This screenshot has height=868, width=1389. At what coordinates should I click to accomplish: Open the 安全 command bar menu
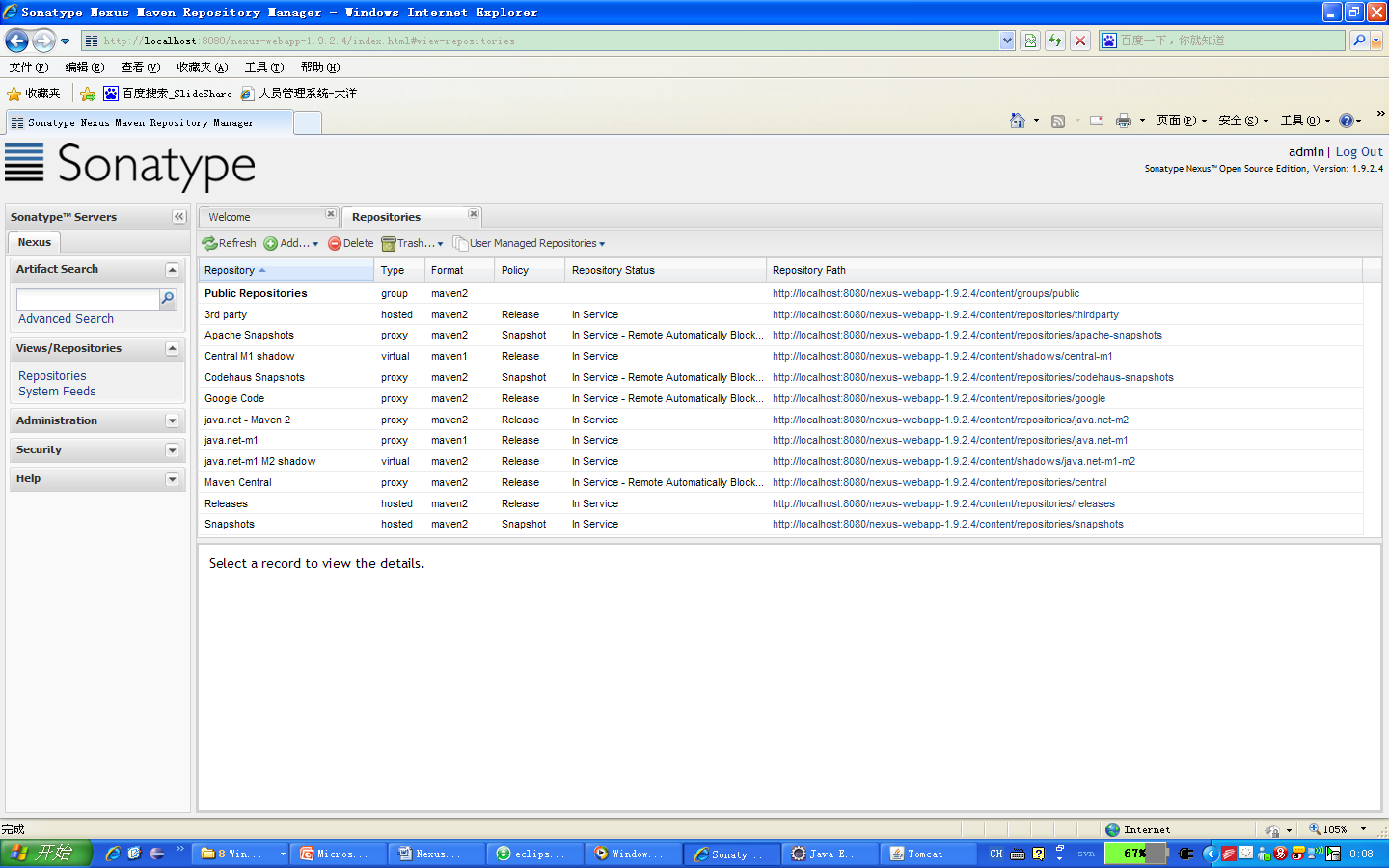click(x=1243, y=121)
